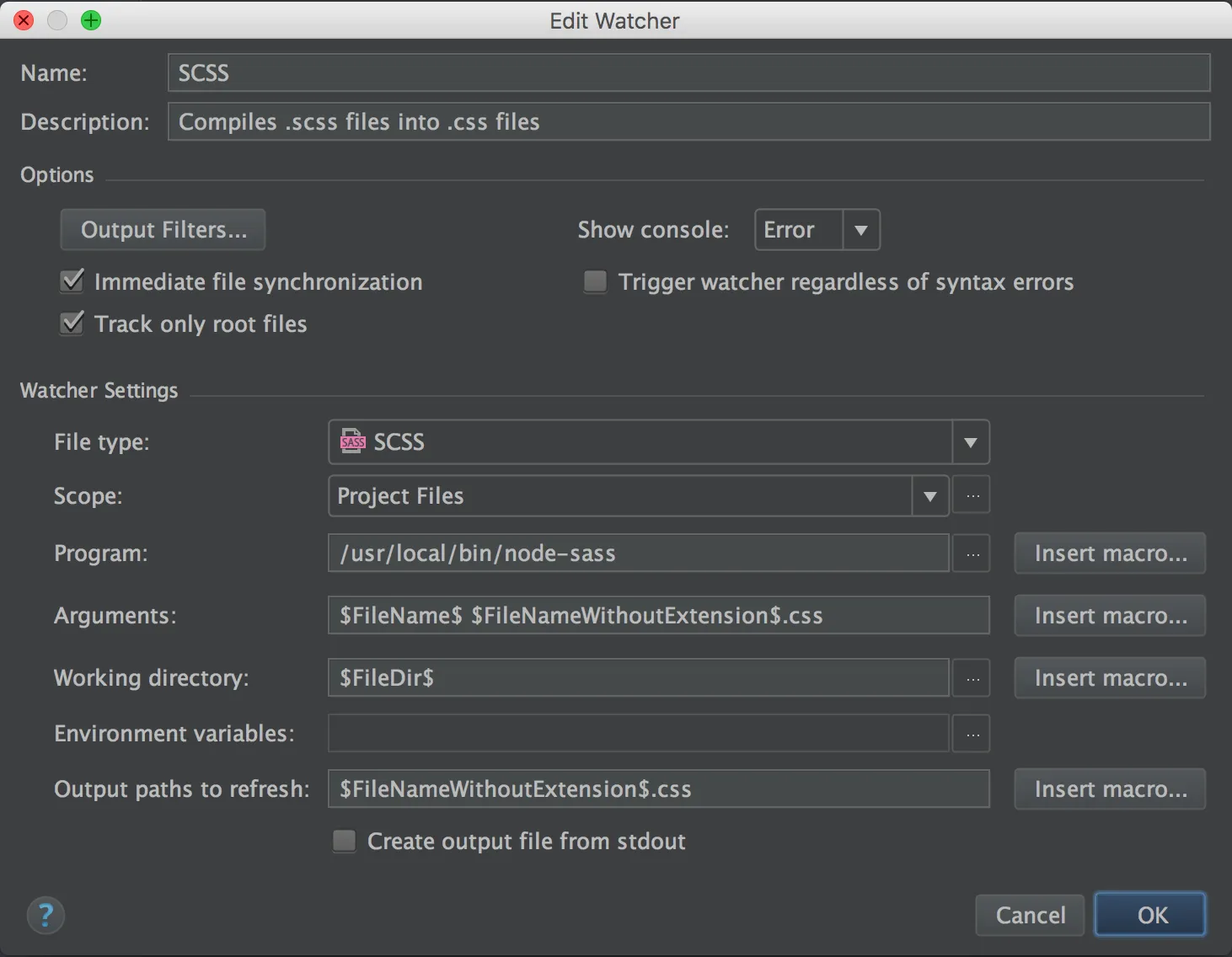
Task: Click the SASS file type icon
Action: coord(352,442)
